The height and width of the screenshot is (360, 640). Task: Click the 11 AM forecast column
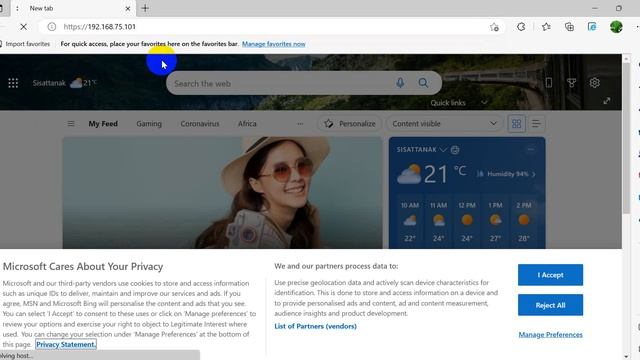click(438, 222)
